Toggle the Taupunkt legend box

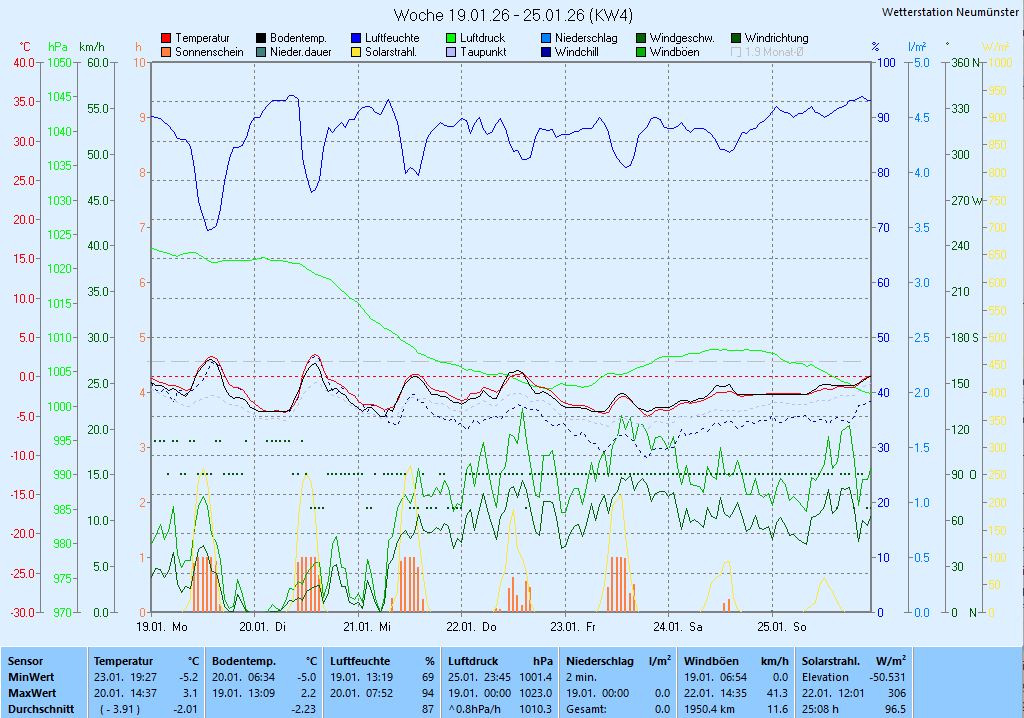[x=451, y=52]
